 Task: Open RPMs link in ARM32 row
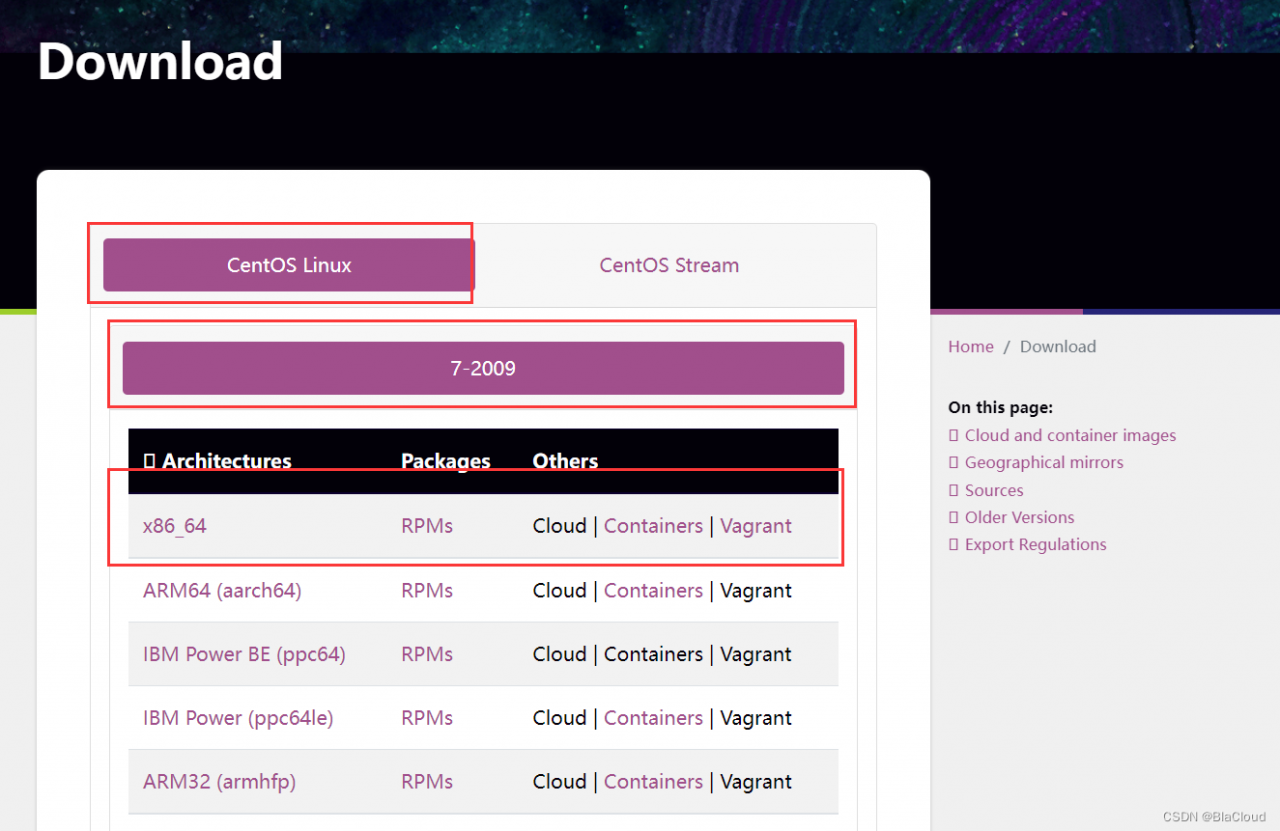427,782
